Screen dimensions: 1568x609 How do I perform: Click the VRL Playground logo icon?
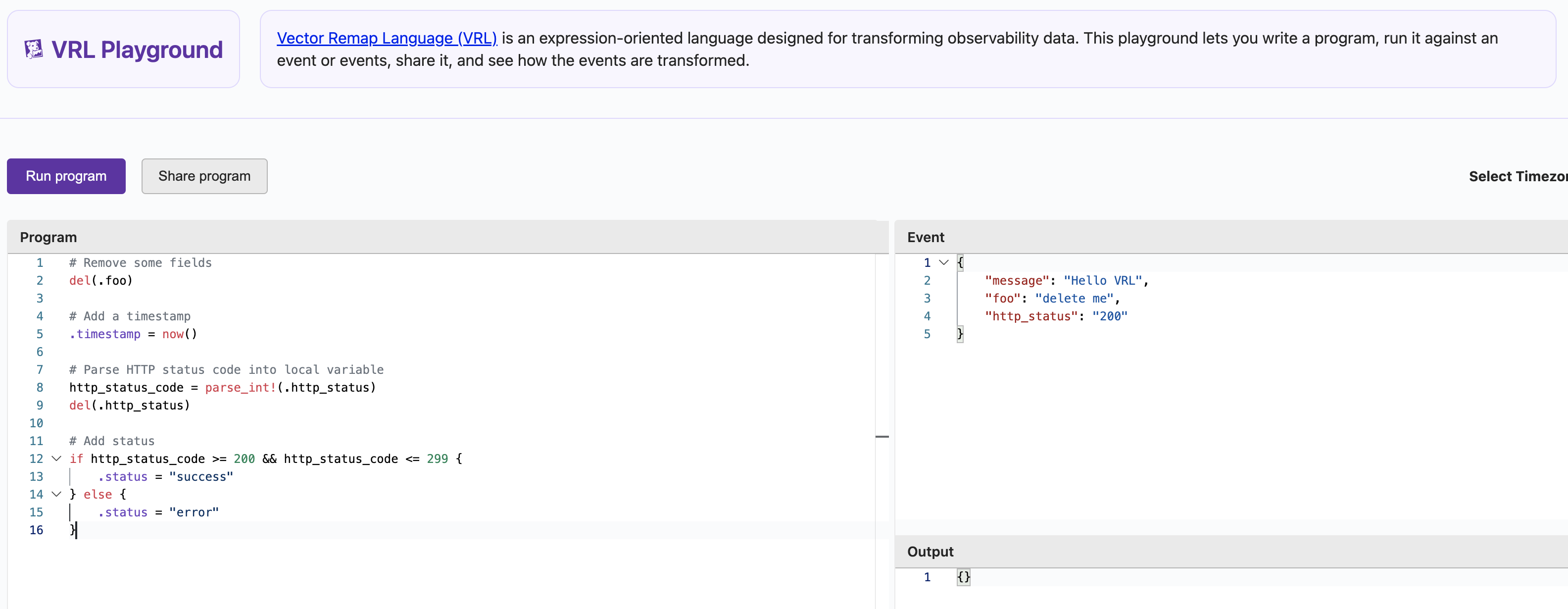34,50
